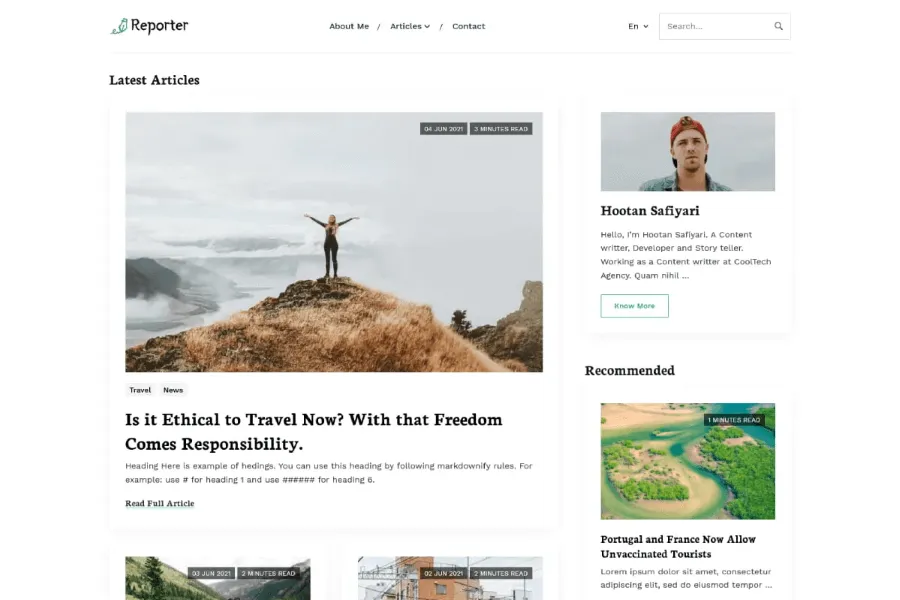900x600 pixels.
Task: Open the 03 Jun 2021 article thumbnail
Action: pos(218,578)
